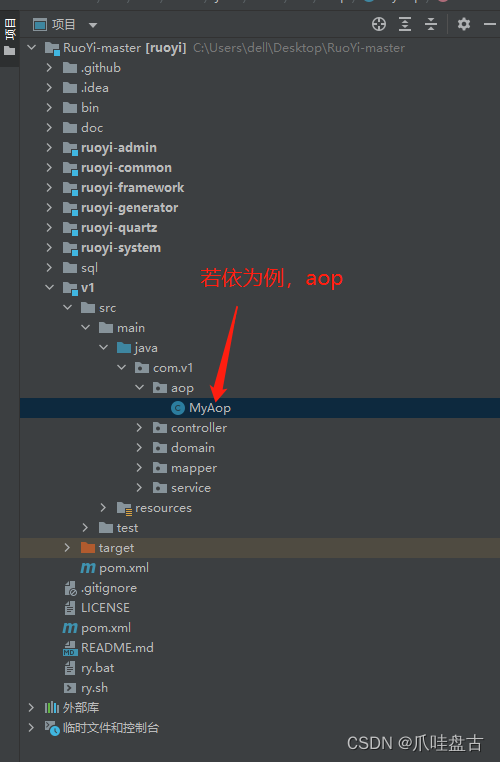Click the Collapse All toolbar icon

(431, 24)
